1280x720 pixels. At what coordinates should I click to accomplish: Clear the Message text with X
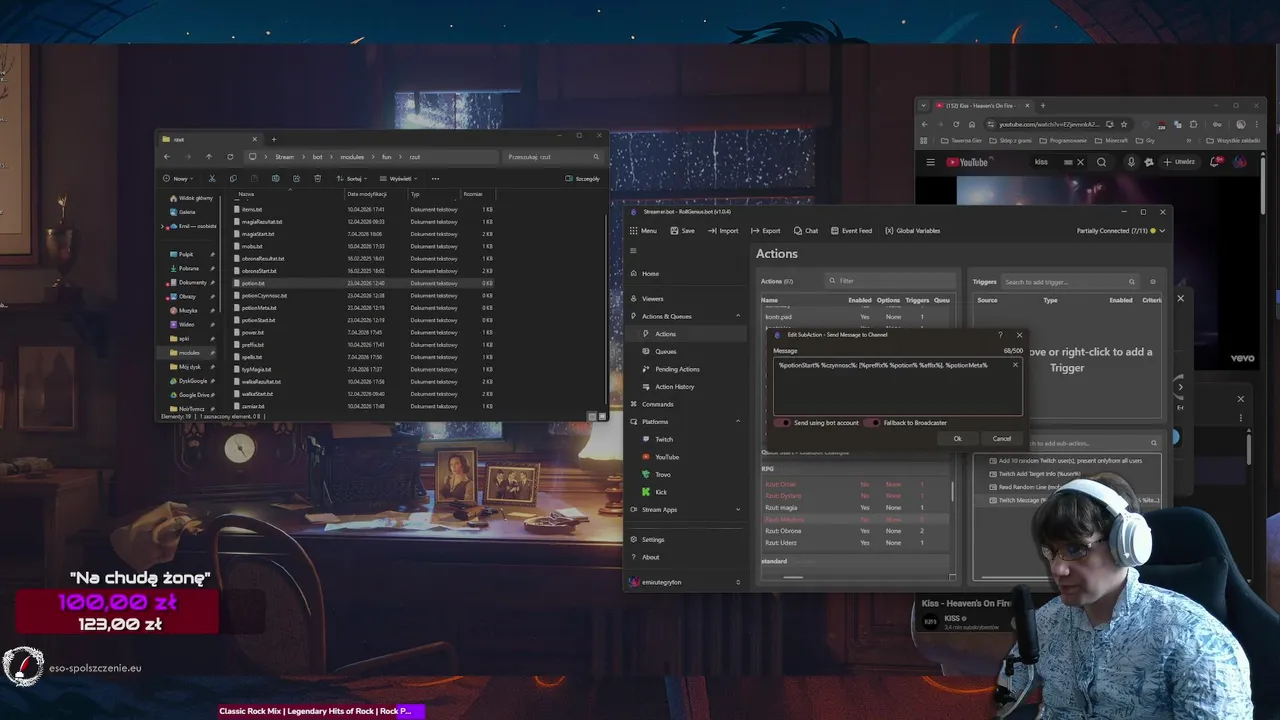(x=1015, y=365)
